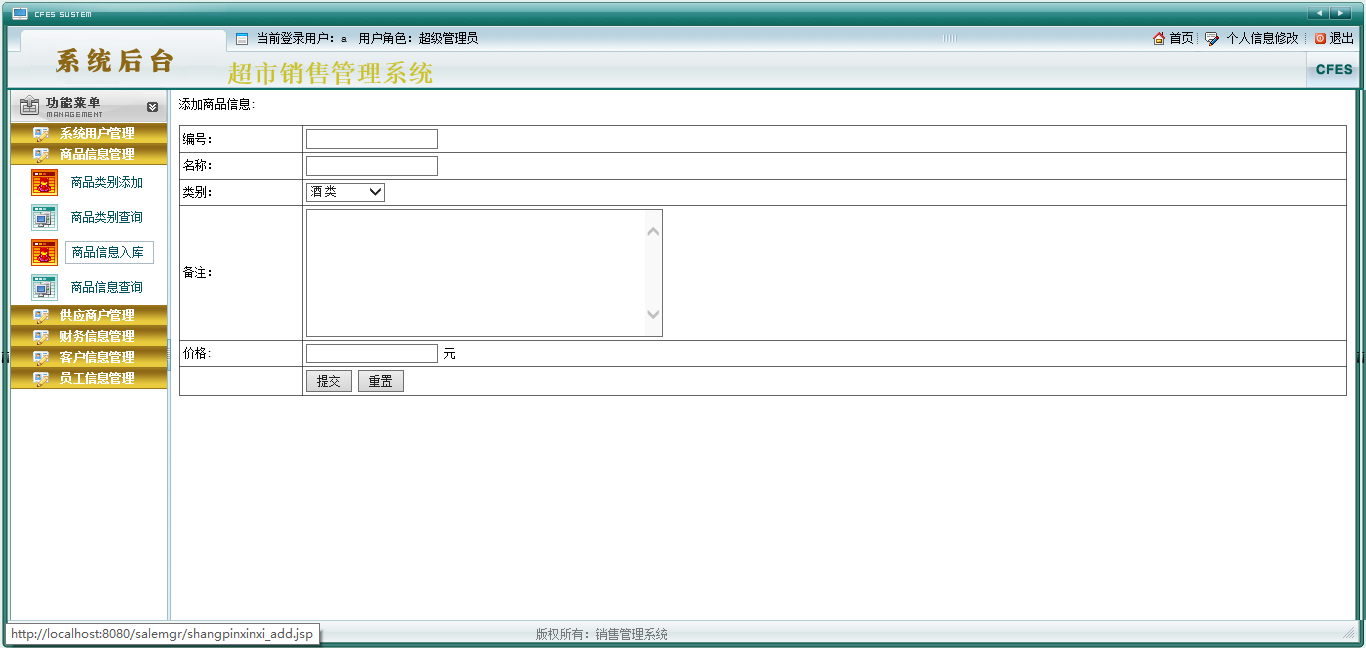Click the 商品类别添加 icon
This screenshot has height=648, width=1366.
click(x=44, y=182)
